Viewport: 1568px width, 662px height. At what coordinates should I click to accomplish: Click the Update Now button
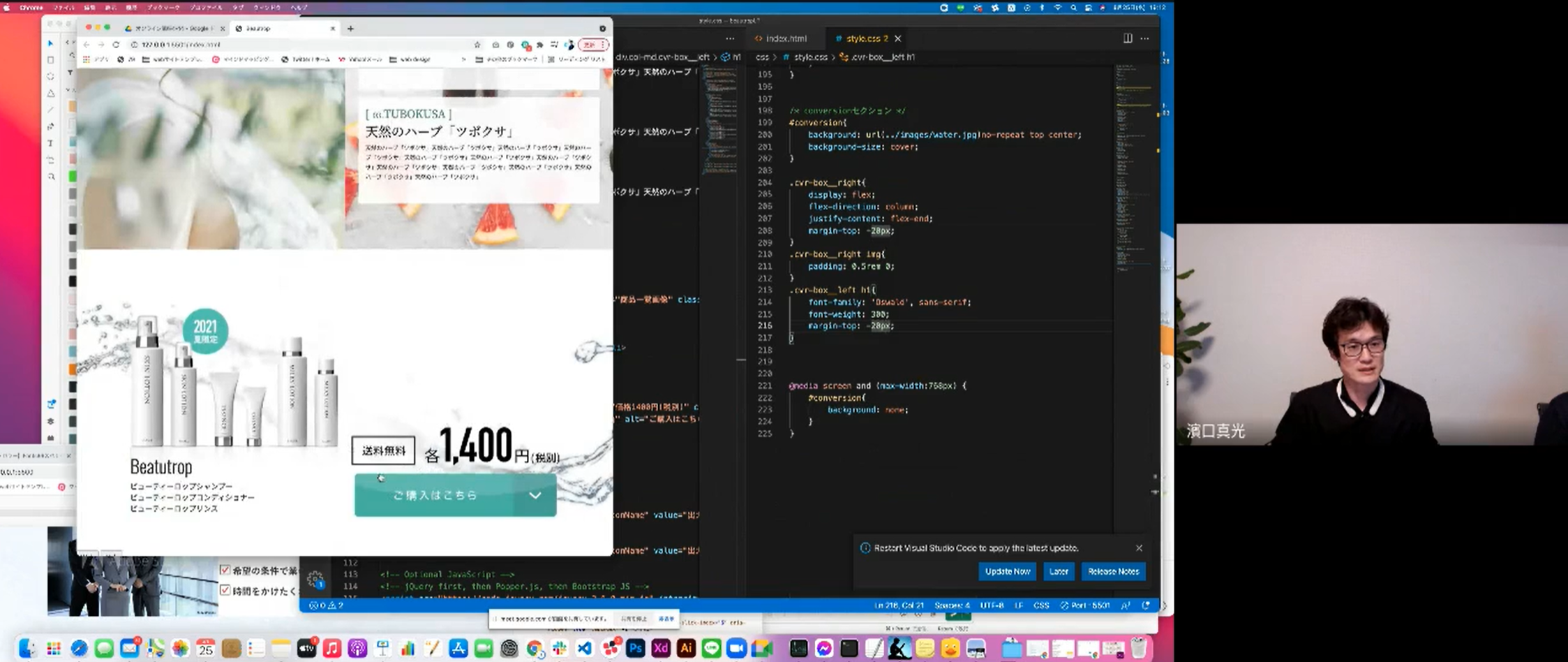(1007, 571)
